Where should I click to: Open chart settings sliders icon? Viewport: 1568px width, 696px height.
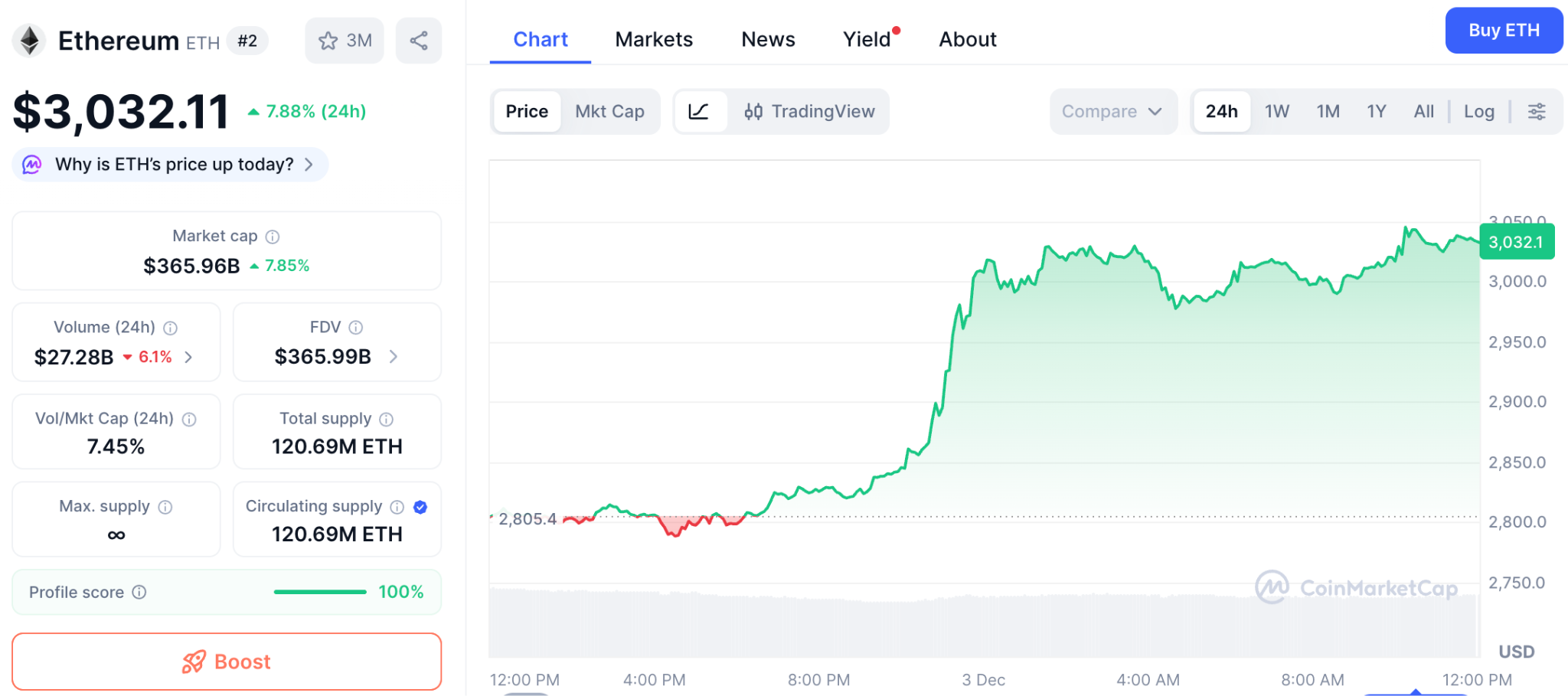[1537, 112]
